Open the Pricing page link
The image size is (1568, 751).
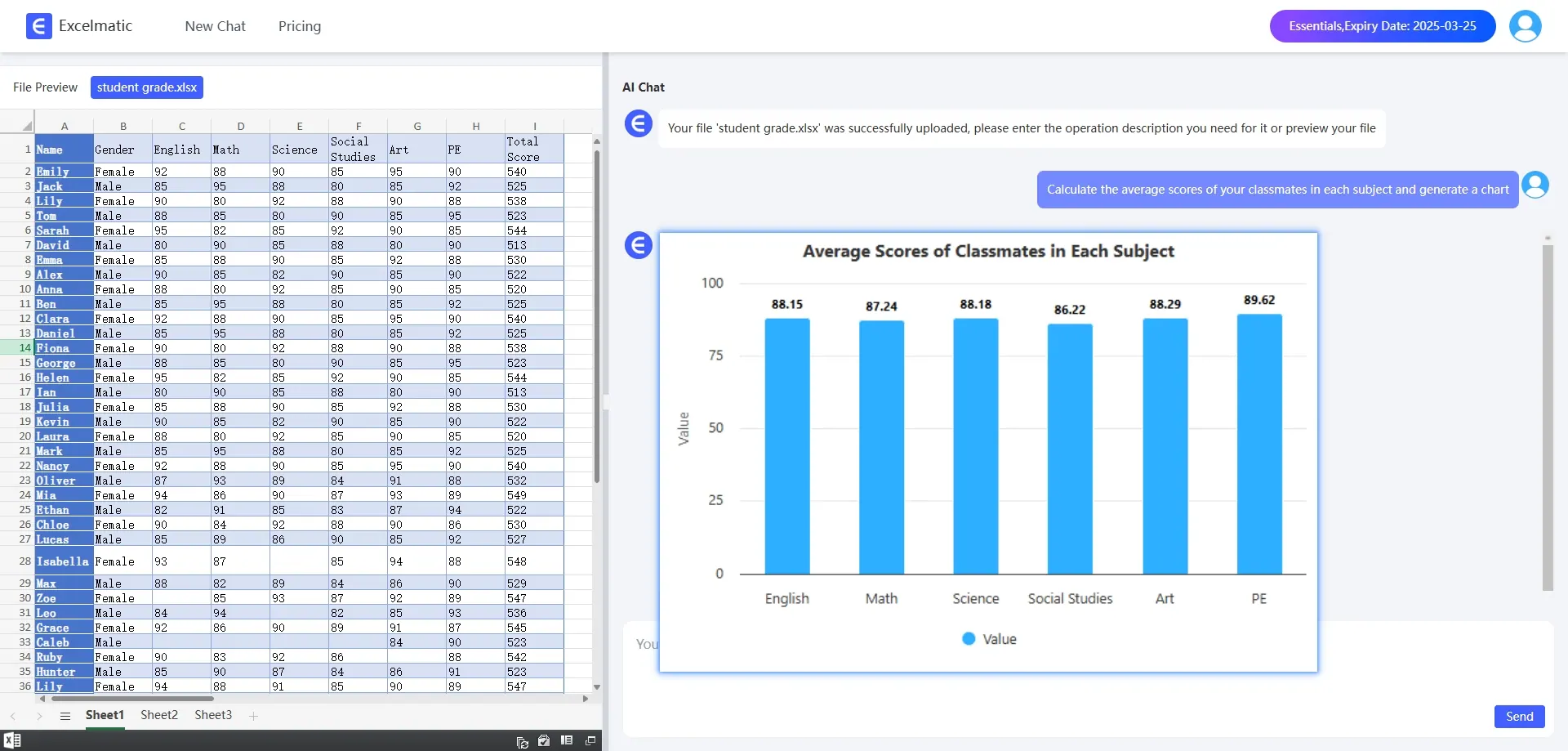click(300, 26)
